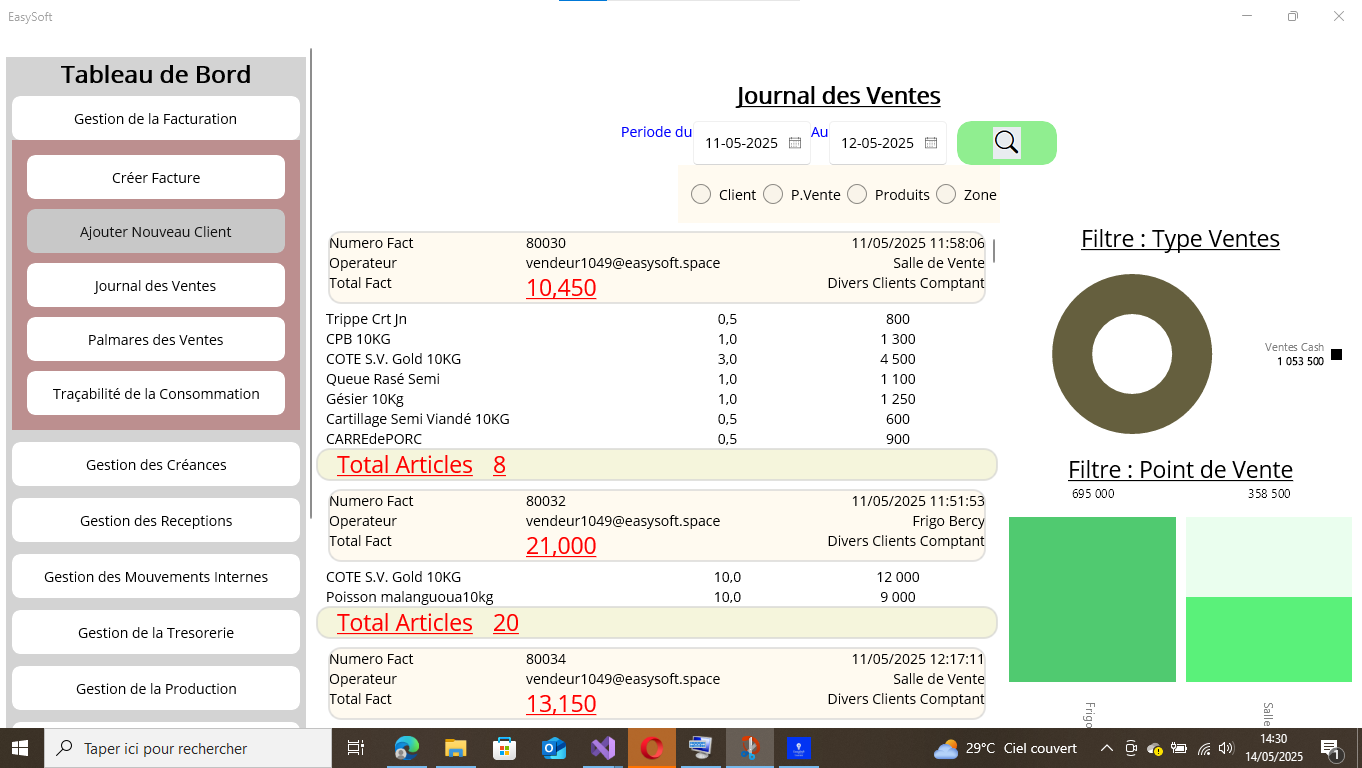Open Microsoft Edge from the taskbar

coord(406,748)
